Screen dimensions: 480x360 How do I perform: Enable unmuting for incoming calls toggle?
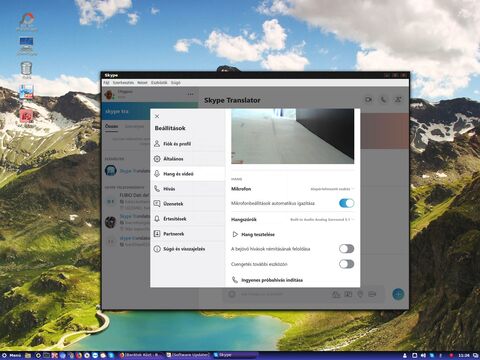346,249
